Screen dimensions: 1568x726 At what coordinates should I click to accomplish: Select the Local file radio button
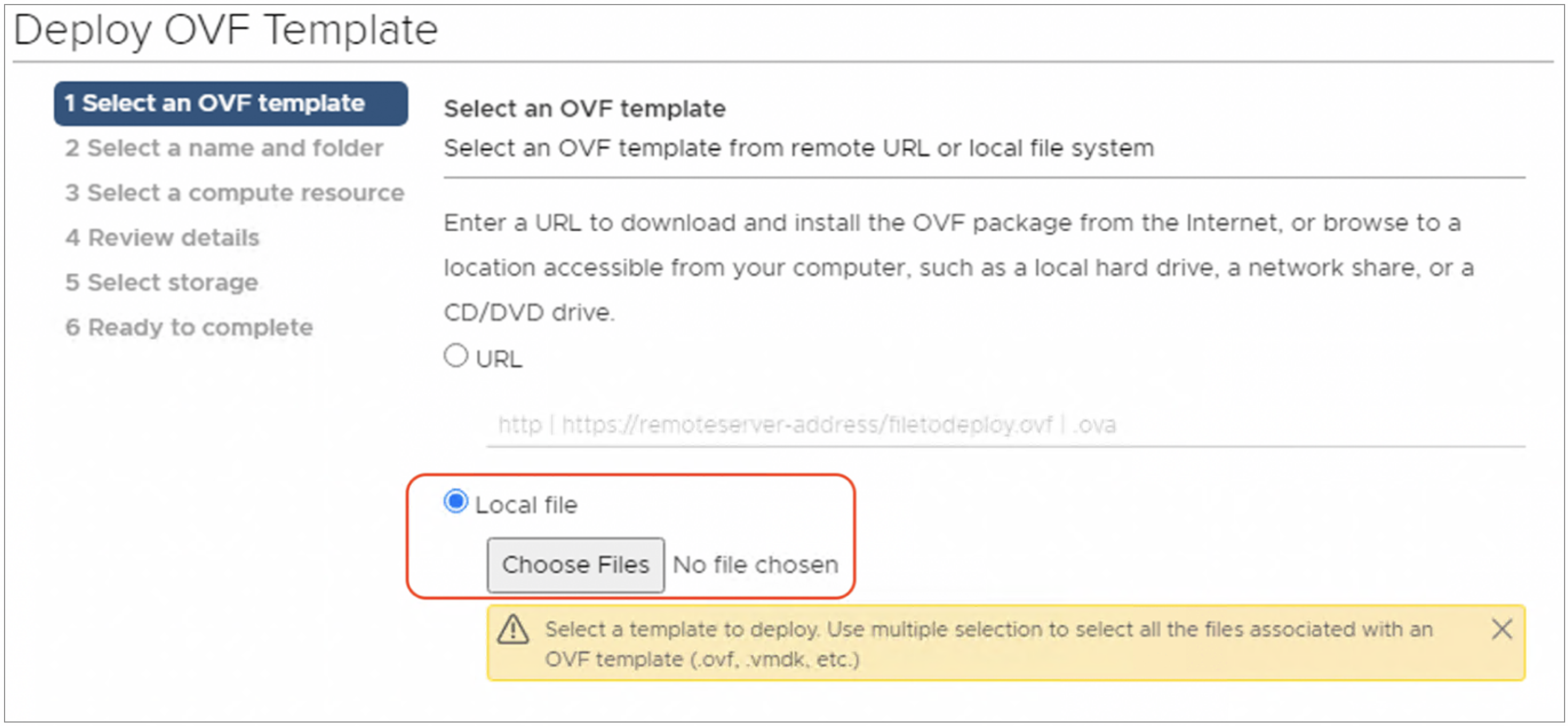pos(455,502)
